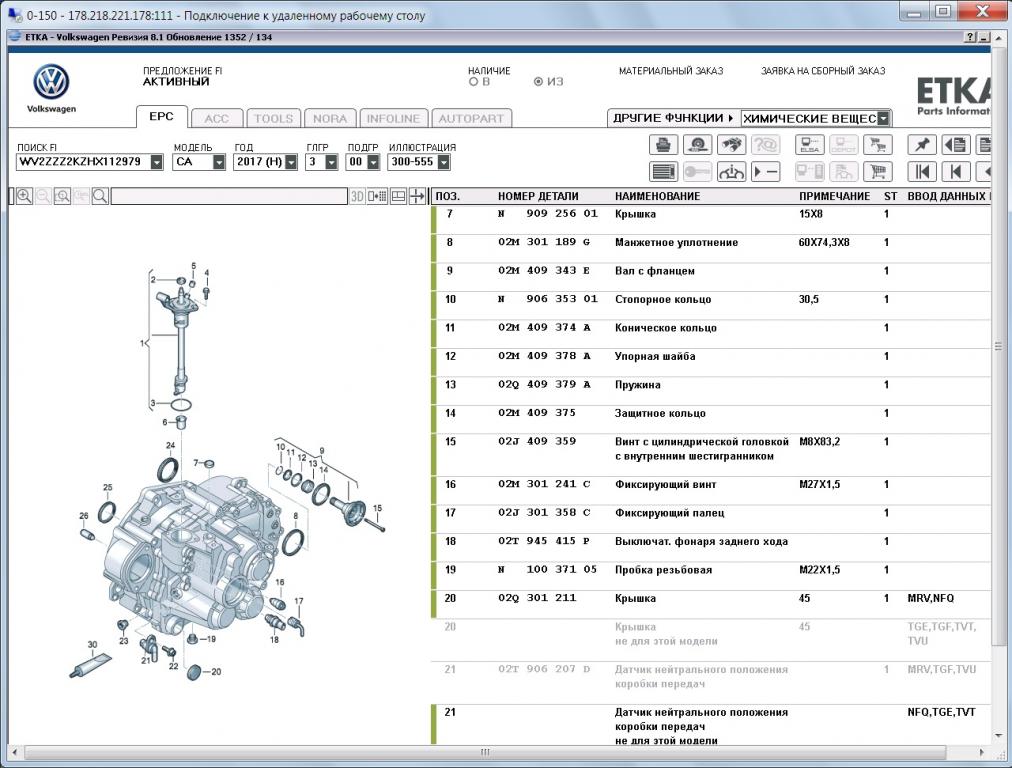This screenshot has width=1012, height=768.
Task: Open the ПОДГР 00 dropdown
Action: click(x=373, y=162)
